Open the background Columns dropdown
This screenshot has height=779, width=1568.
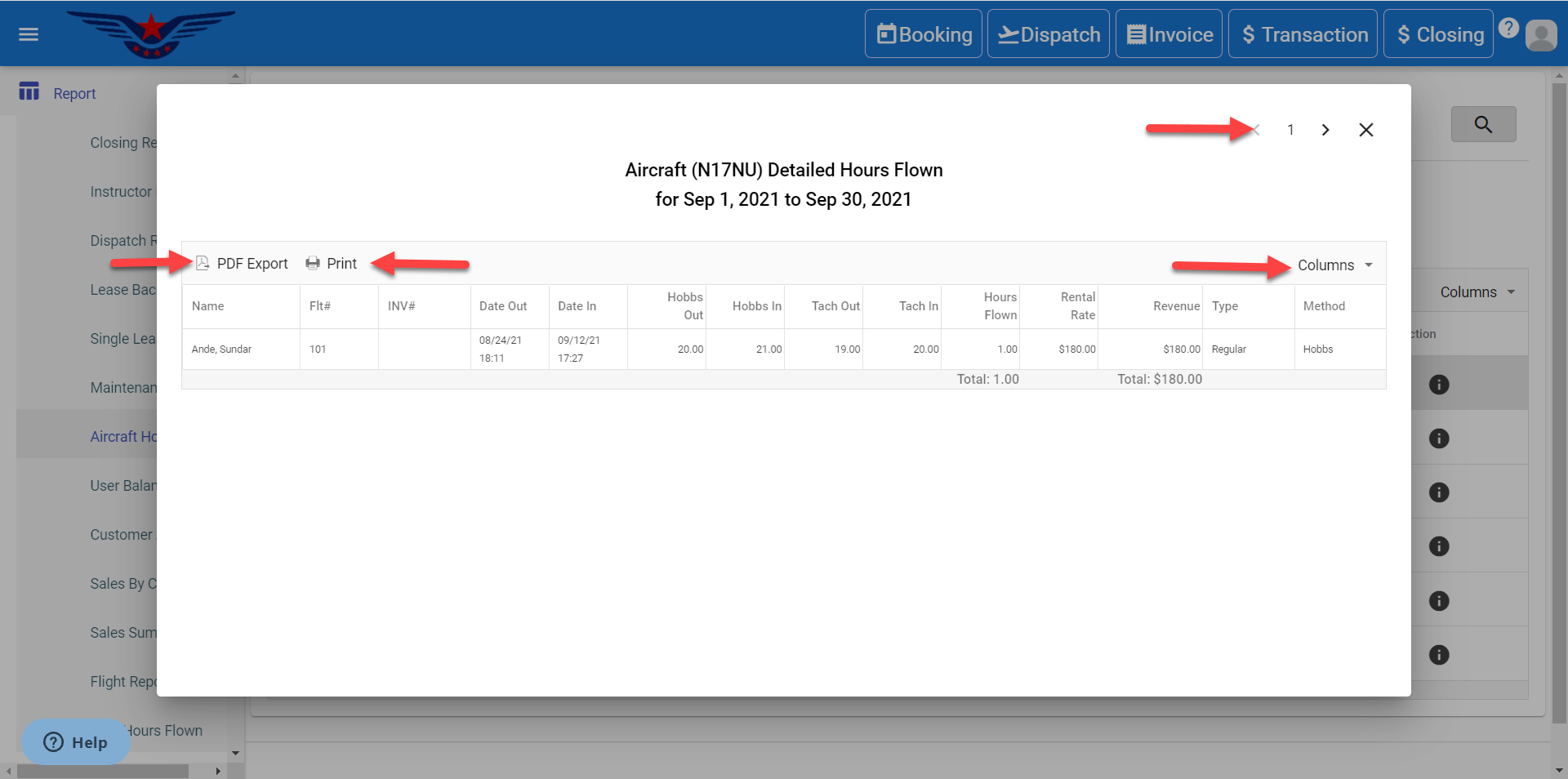pyautogui.click(x=1477, y=292)
